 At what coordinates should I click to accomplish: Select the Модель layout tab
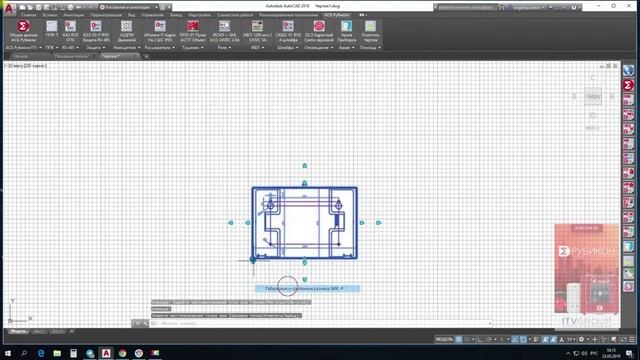[18, 331]
